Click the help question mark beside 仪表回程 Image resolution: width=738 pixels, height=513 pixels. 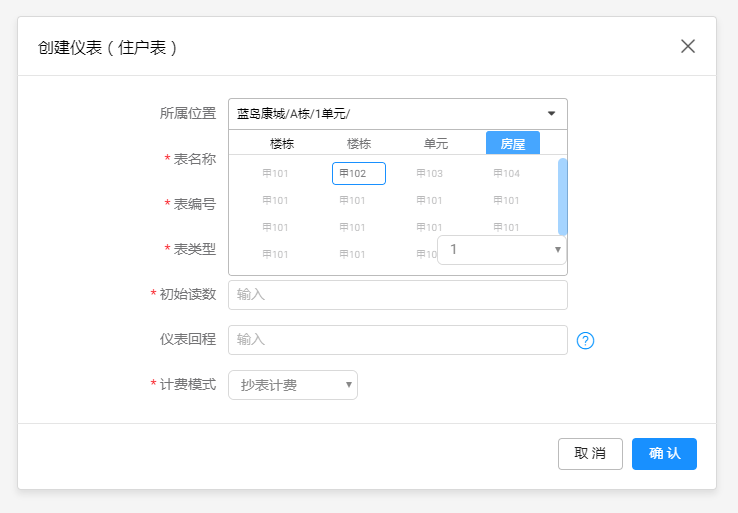point(586,340)
